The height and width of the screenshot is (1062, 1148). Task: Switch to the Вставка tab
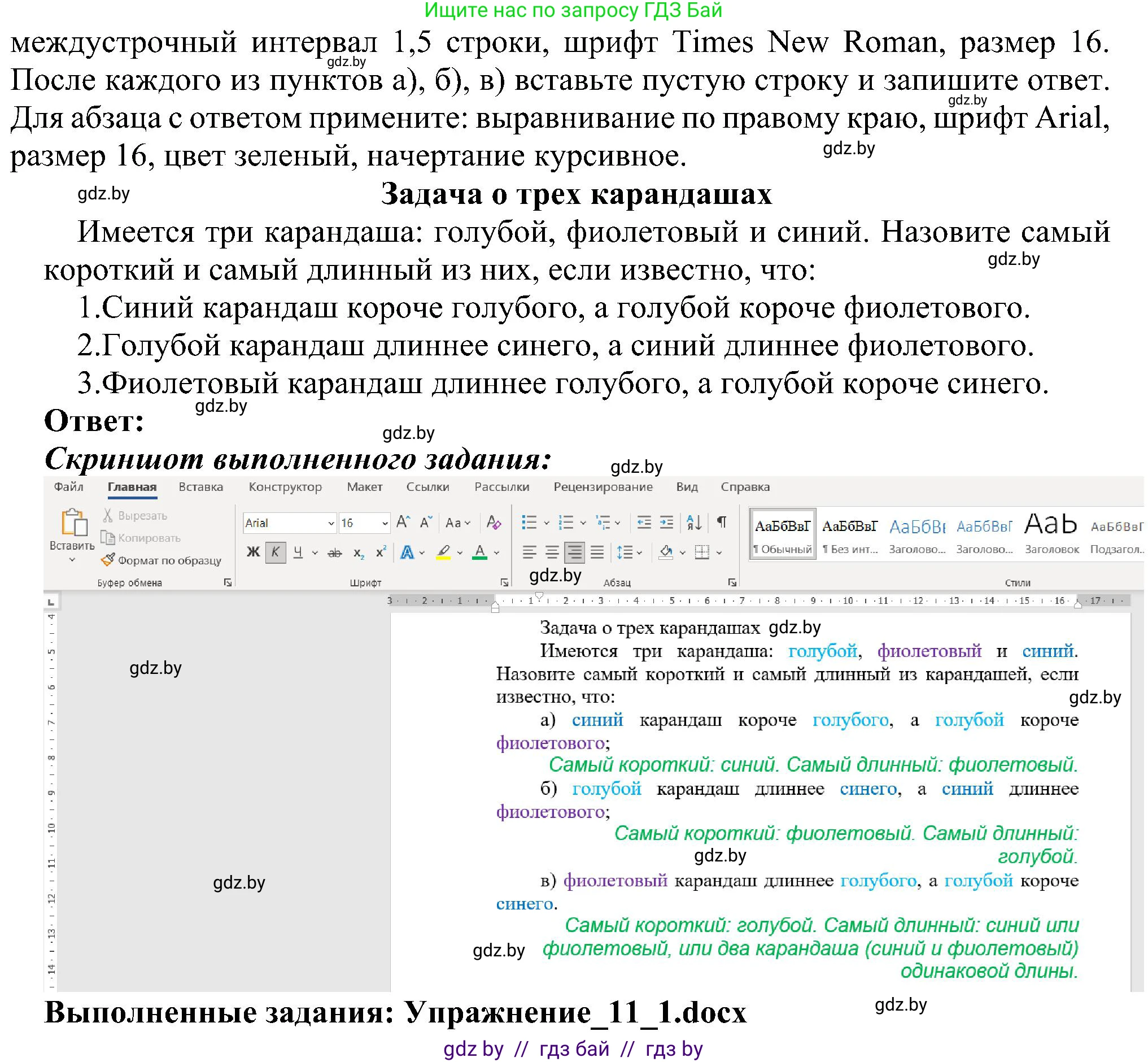click(200, 487)
